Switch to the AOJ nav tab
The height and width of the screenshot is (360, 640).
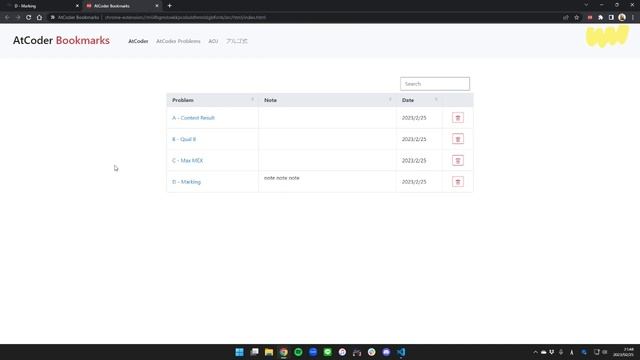coord(213,41)
